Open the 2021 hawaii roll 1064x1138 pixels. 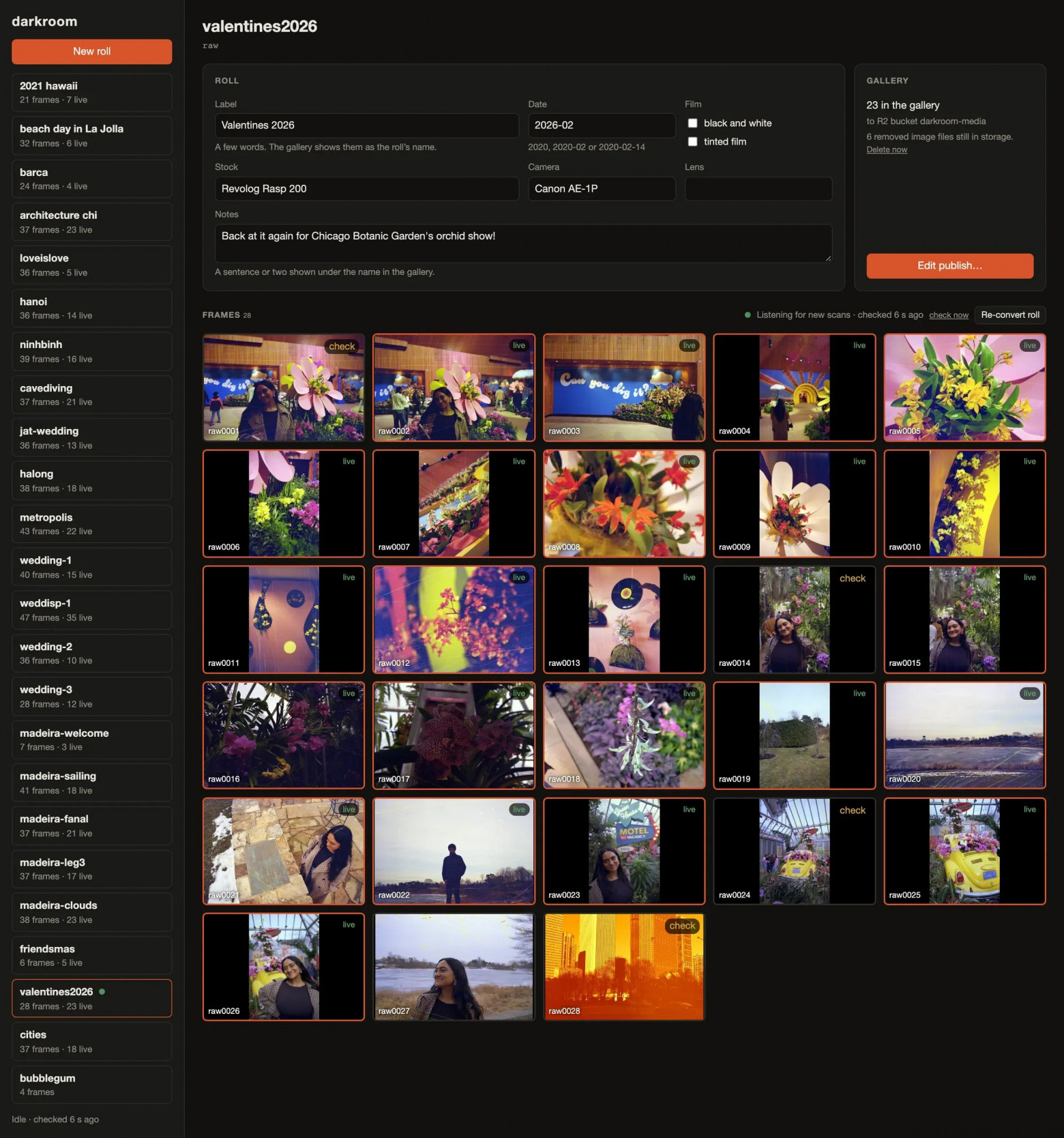(91, 92)
